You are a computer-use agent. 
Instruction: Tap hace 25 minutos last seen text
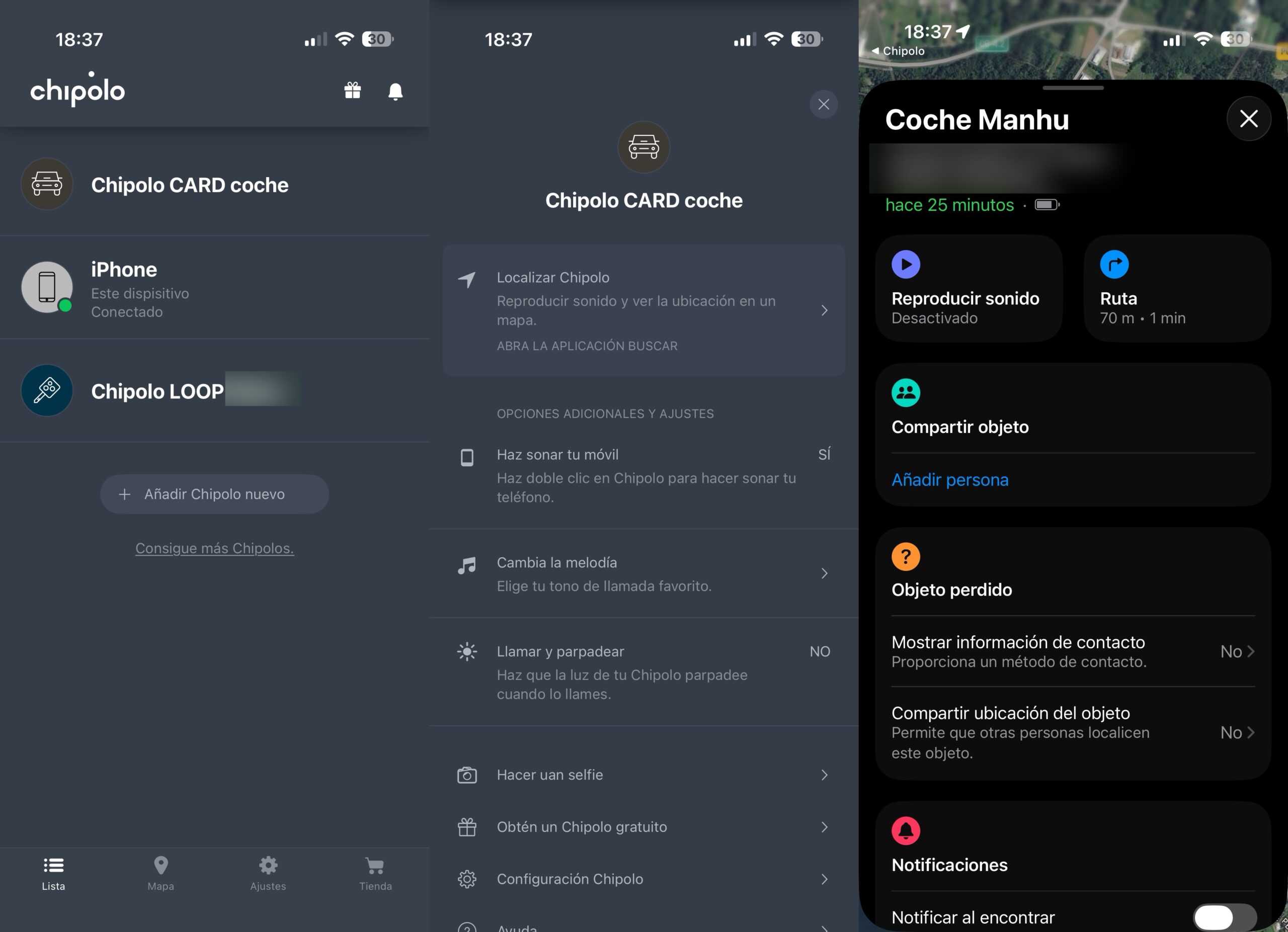pyautogui.click(x=949, y=205)
